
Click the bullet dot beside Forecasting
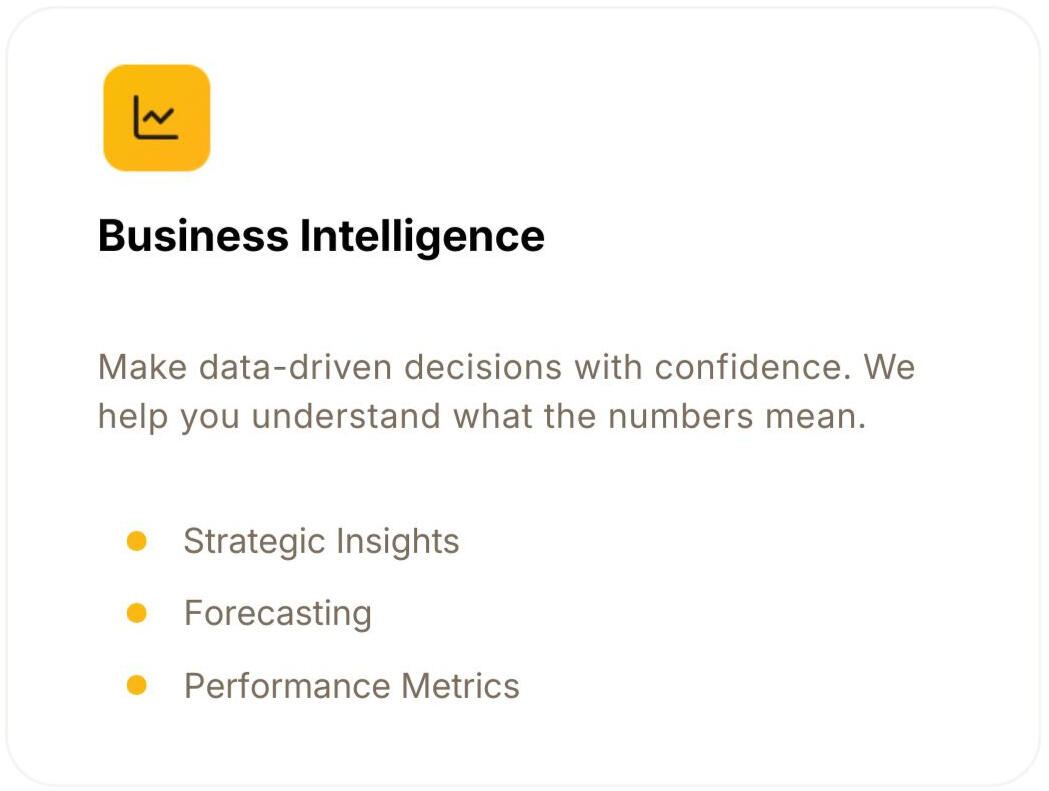tap(137, 613)
